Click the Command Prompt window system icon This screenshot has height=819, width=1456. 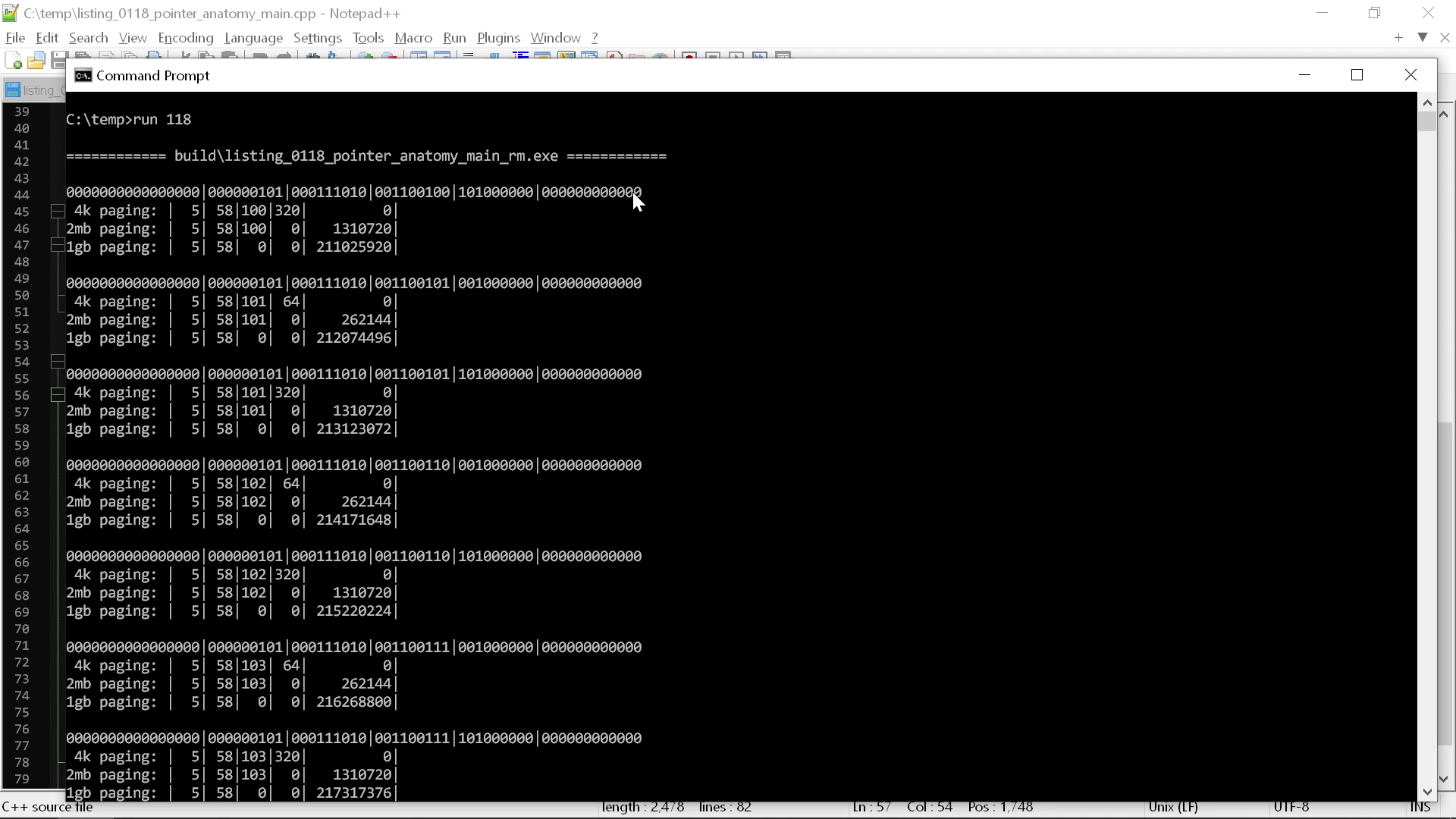tap(83, 75)
